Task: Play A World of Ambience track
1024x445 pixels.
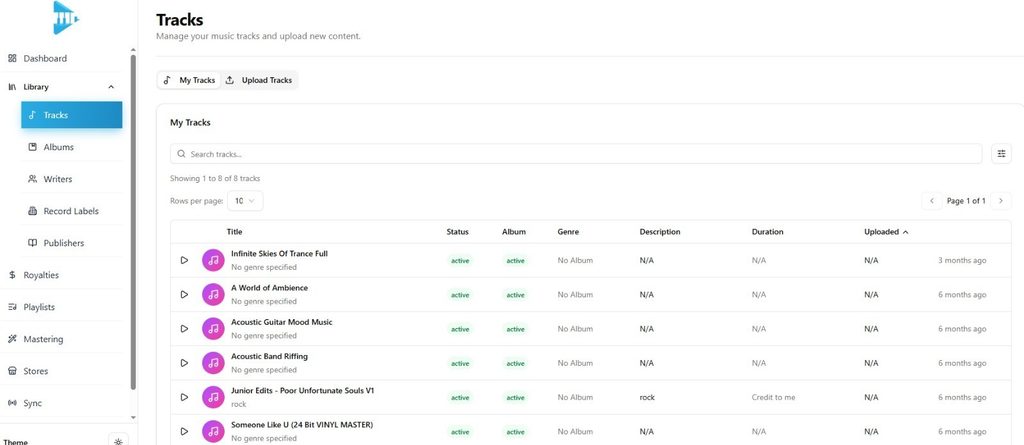Action: tap(185, 295)
